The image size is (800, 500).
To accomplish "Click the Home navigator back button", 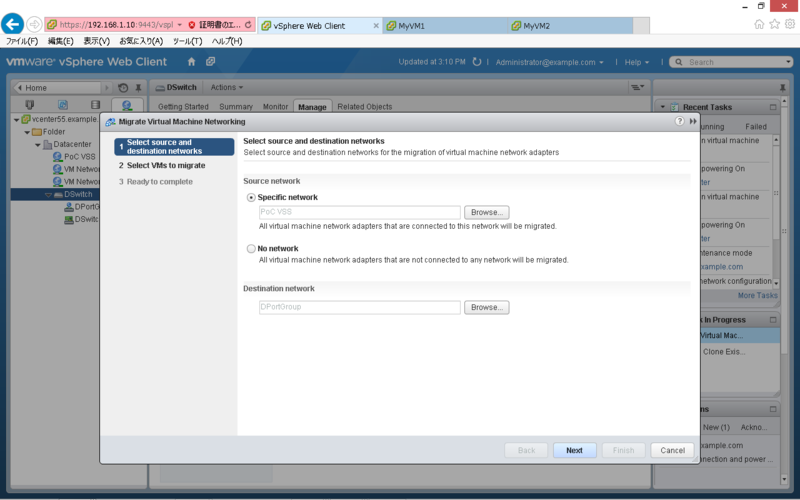I will click(58, 88).
